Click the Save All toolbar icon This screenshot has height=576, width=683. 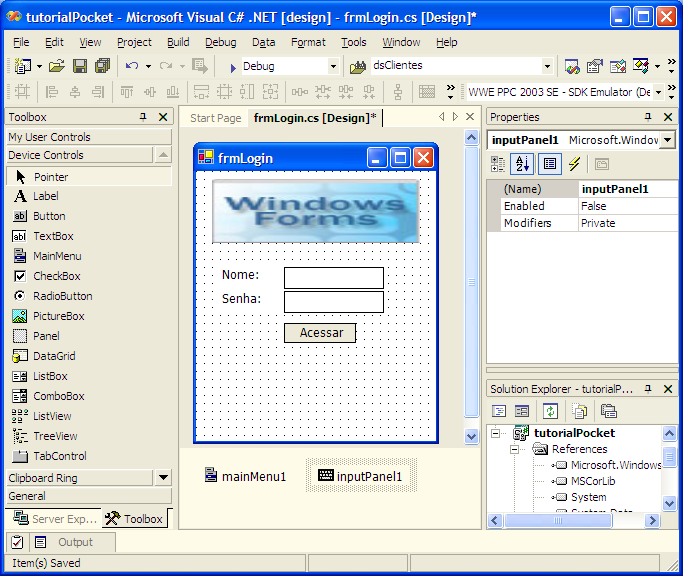(x=102, y=66)
